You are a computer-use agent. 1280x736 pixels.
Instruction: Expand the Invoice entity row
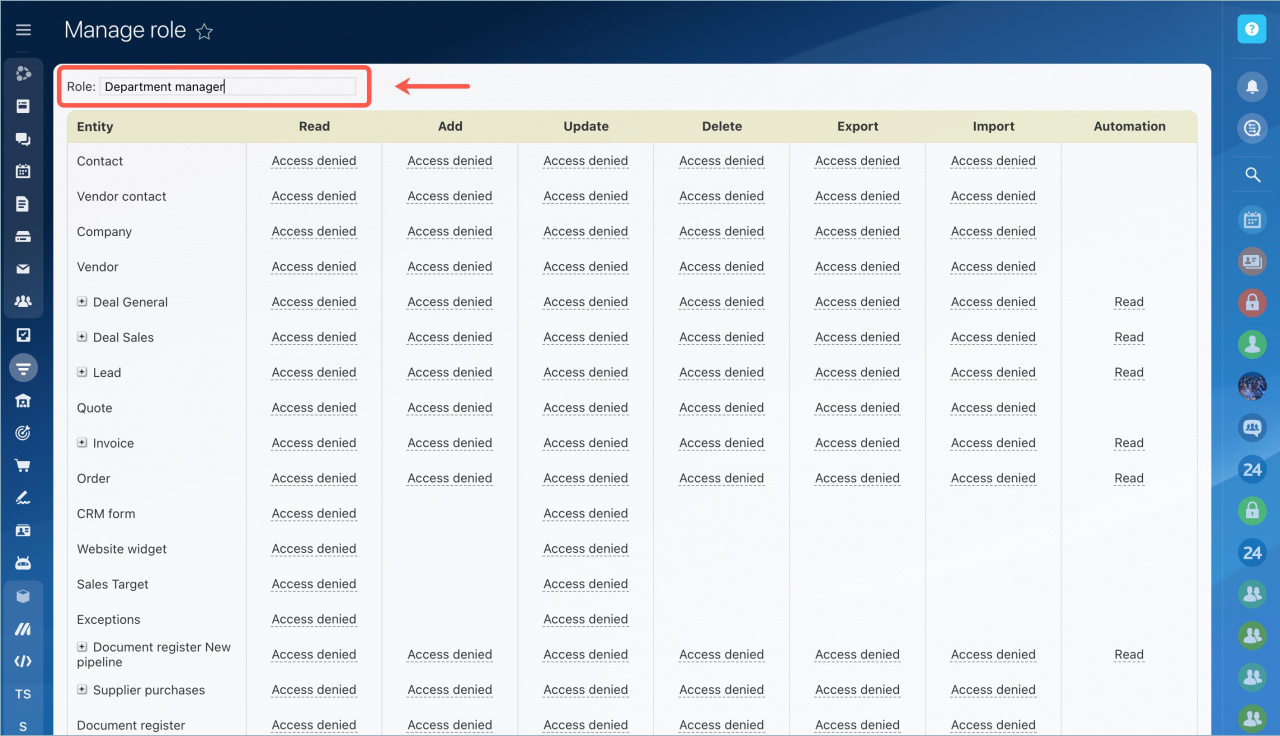coord(82,443)
